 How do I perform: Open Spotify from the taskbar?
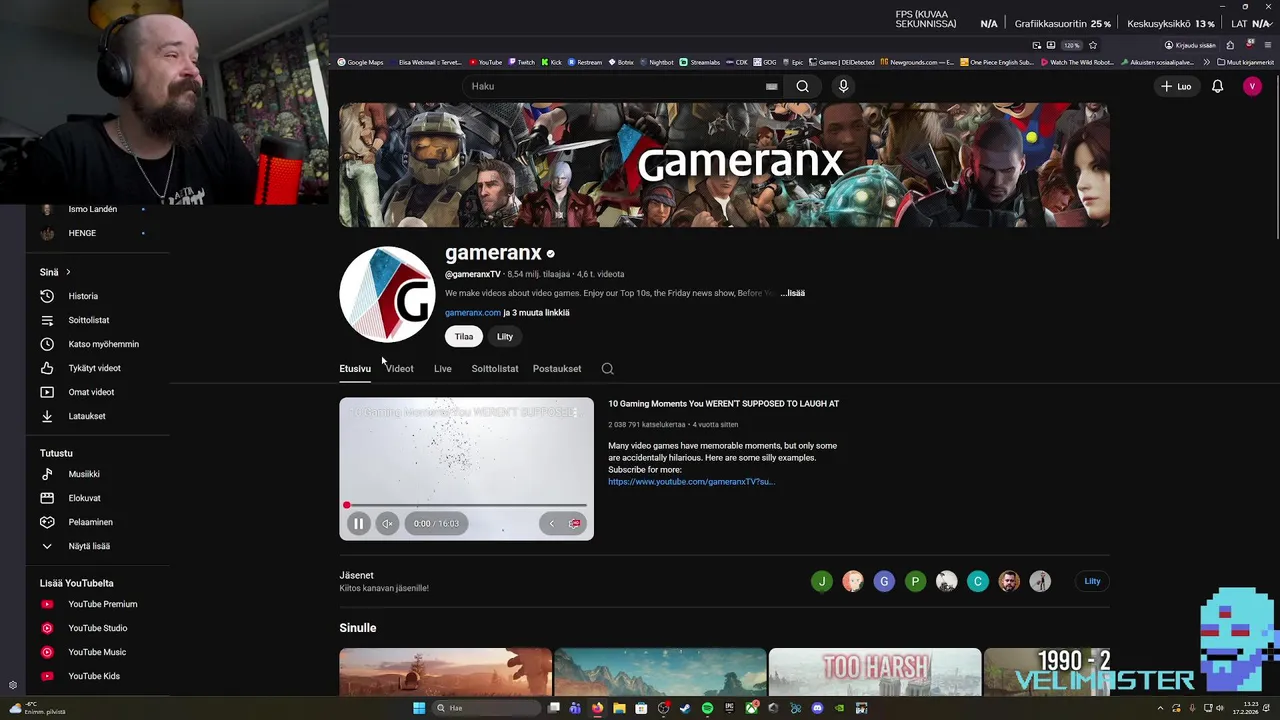[x=707, y=708]
